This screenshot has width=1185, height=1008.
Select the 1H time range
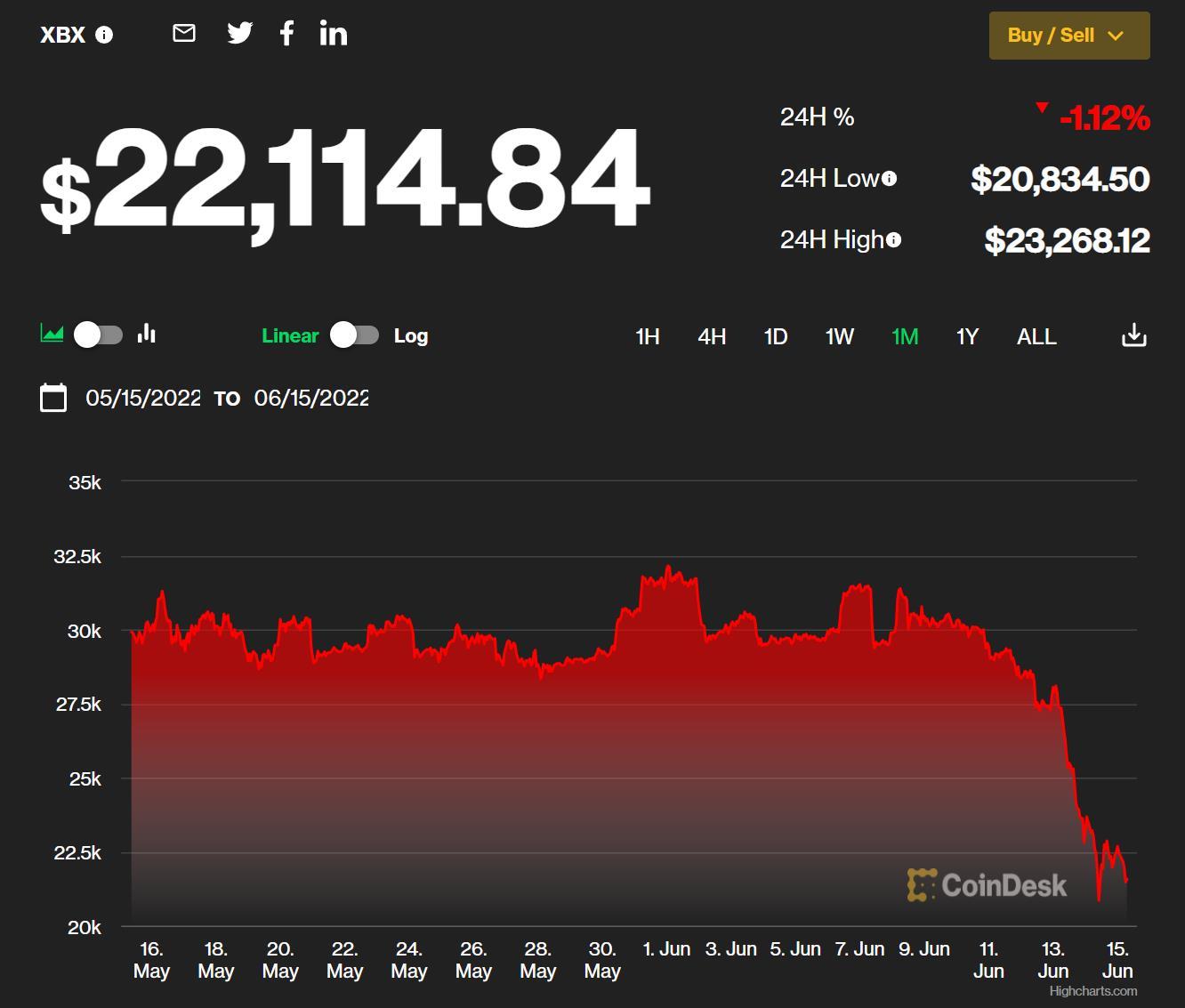[x=647, y=336]
